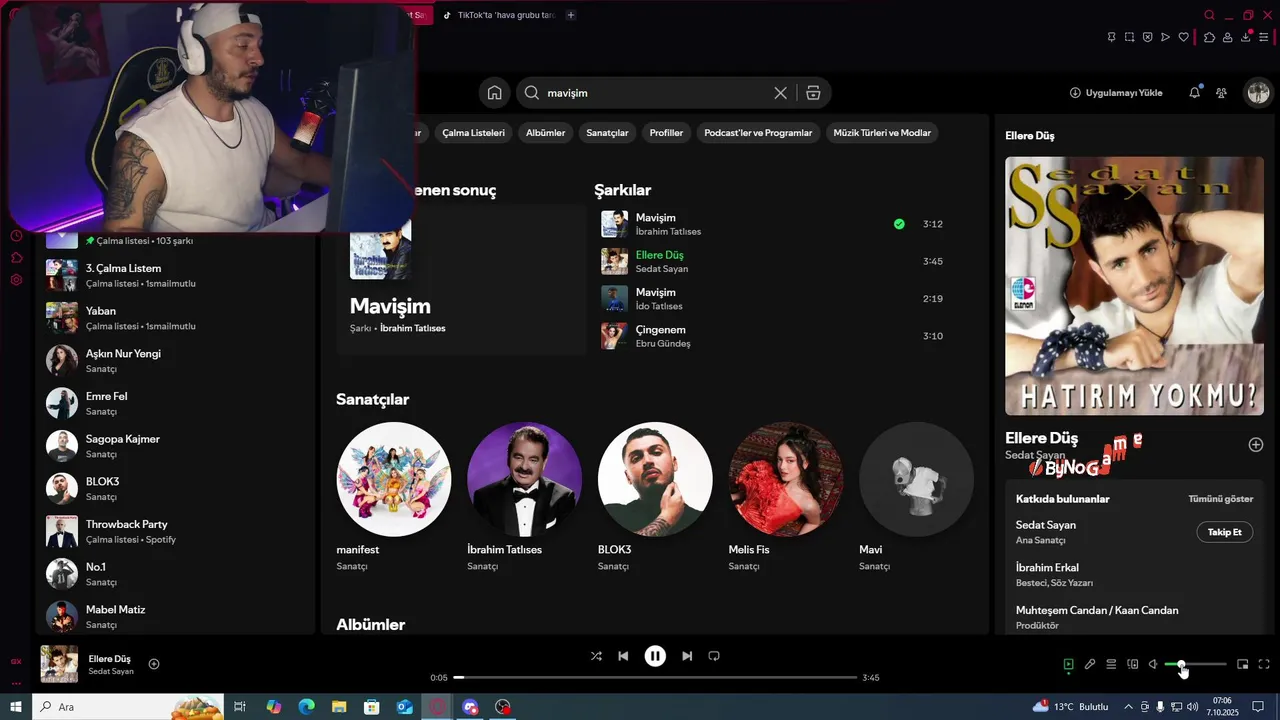
Task: Open Sedat Sayan credit name in panel
Action: coord(1046,525)
